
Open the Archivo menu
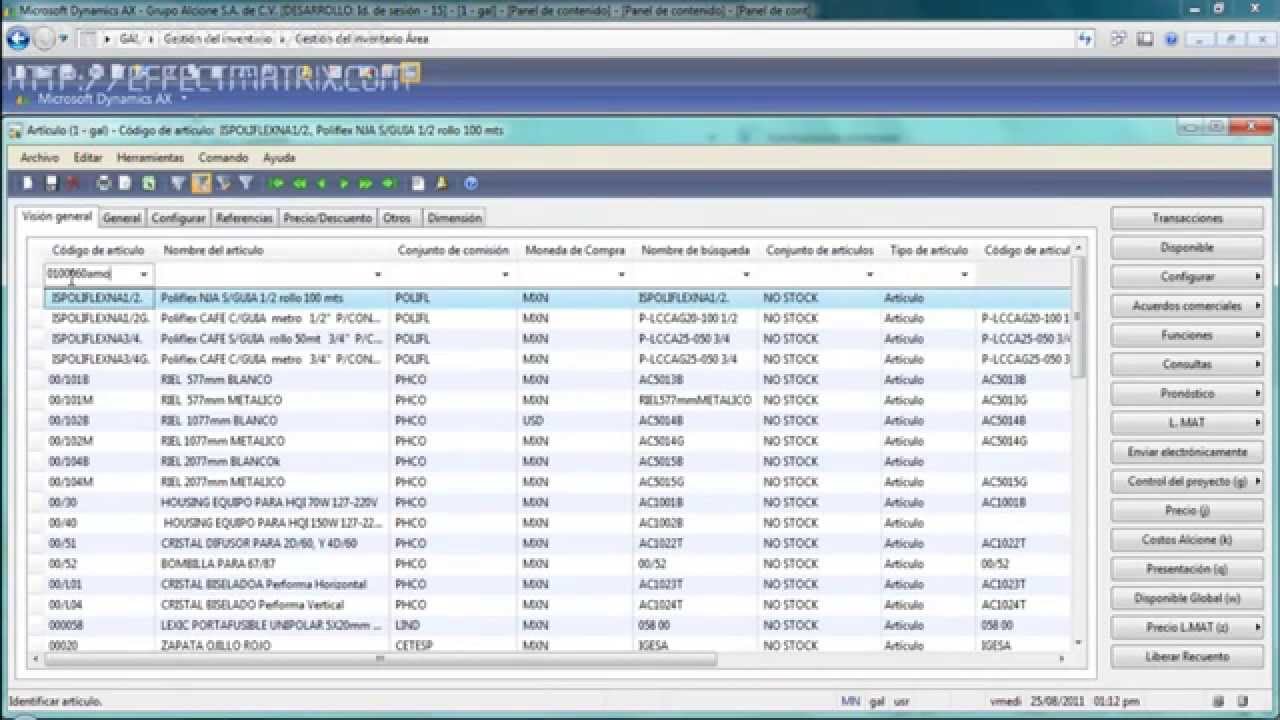click(x=39, y=158)
